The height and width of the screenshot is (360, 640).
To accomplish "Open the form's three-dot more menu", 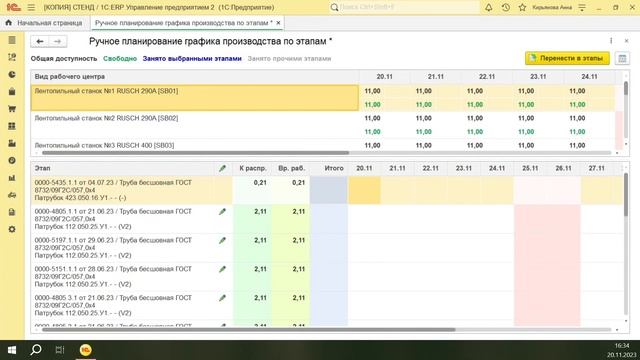I will click(611, 41).
